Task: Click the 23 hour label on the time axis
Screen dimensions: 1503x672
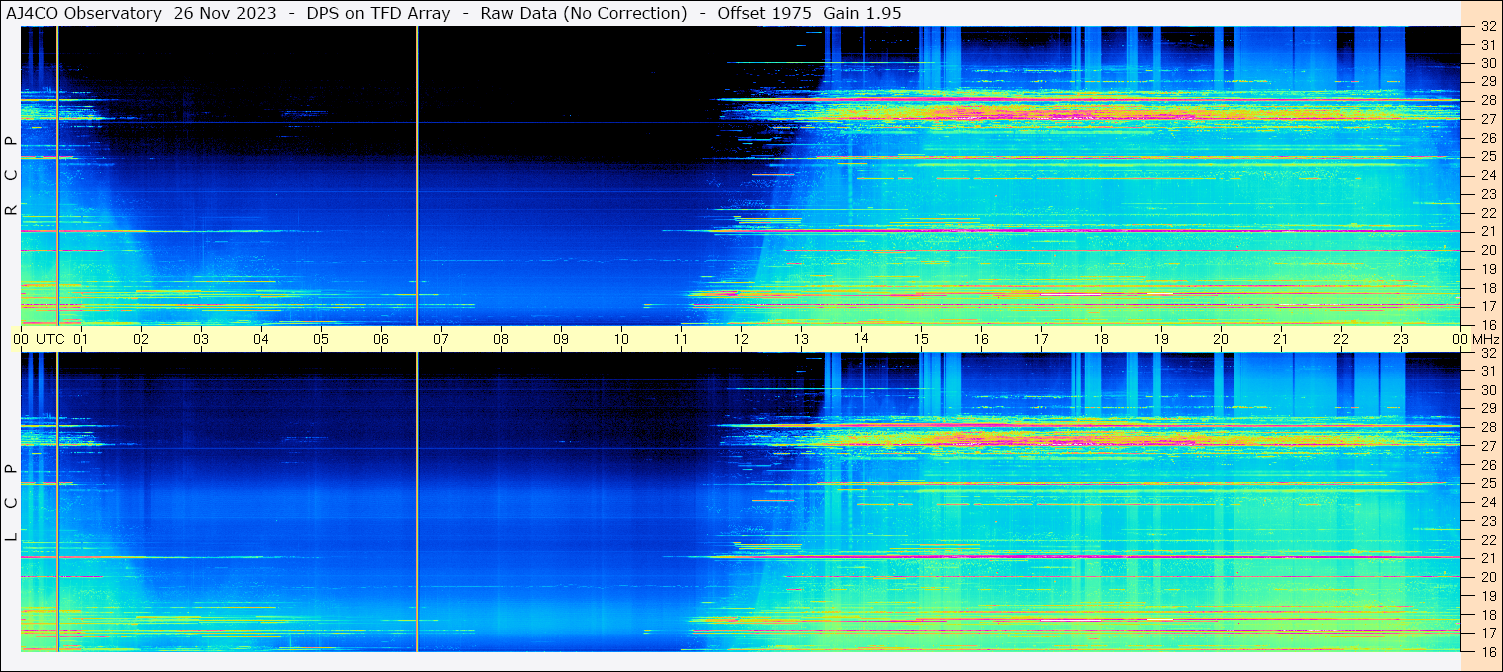Action: 1401,339
